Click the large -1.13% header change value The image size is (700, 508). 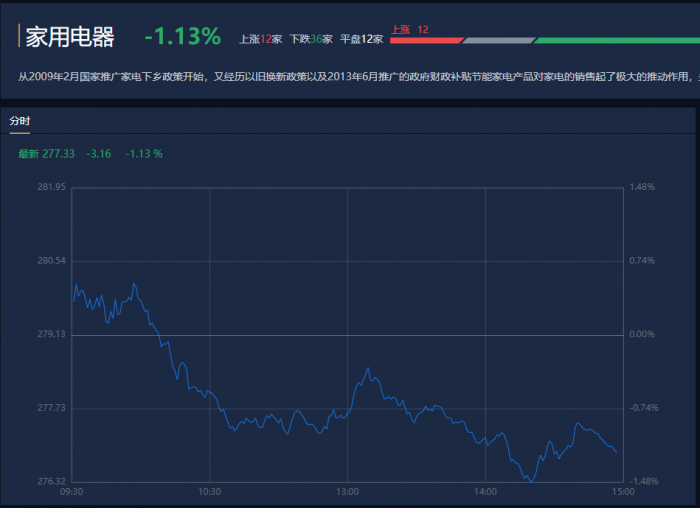(182, 37)
